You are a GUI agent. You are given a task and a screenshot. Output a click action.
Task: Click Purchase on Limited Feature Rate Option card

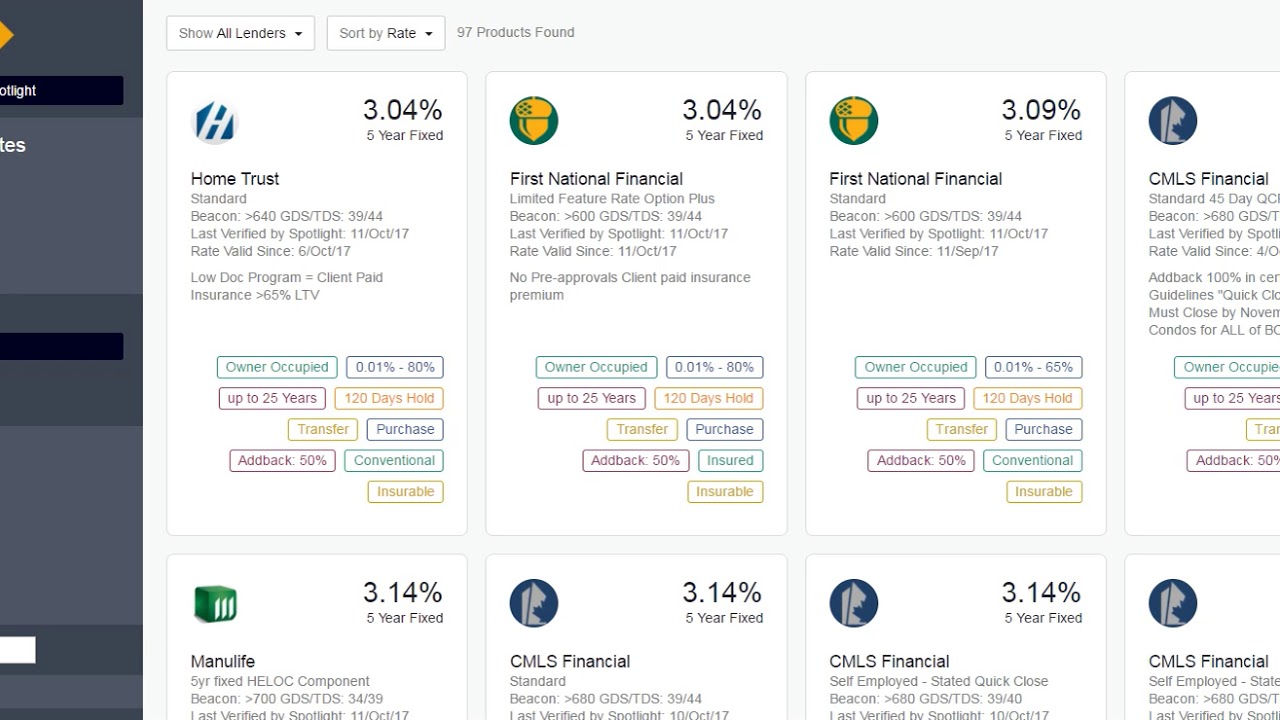click(x=724, y=429)
